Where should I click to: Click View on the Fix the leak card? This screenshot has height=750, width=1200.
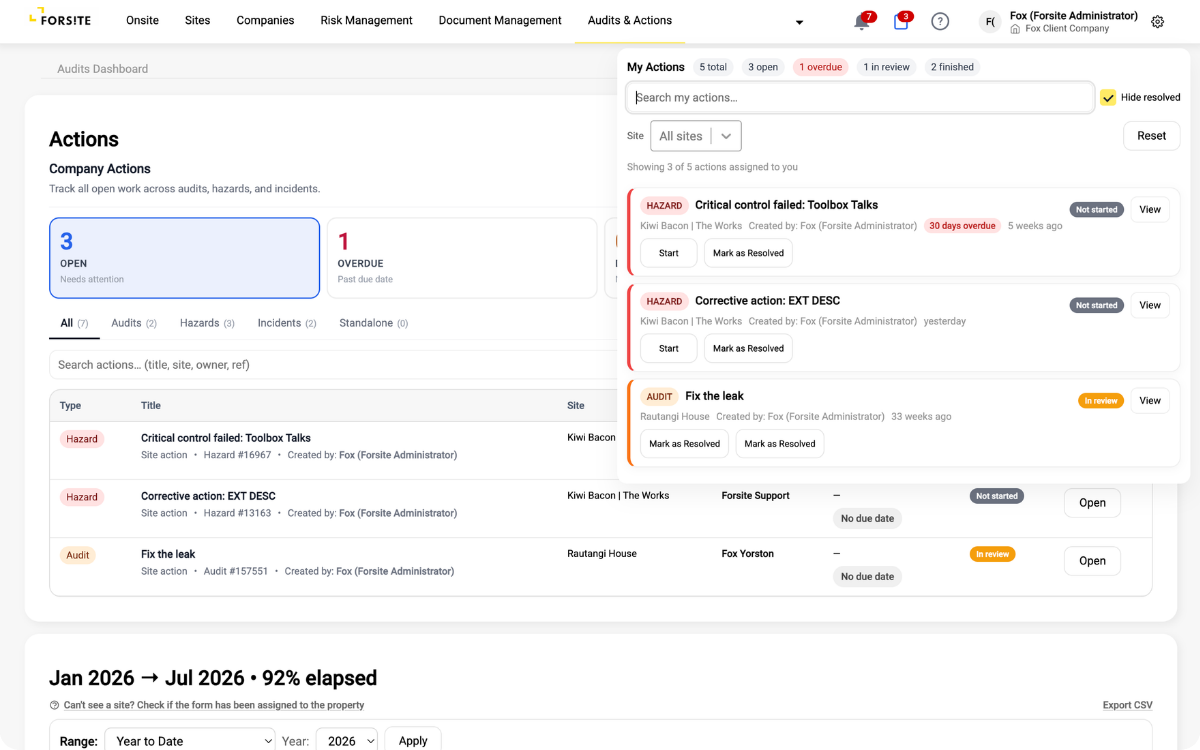pyautogui.click(x=1150, y=400)
